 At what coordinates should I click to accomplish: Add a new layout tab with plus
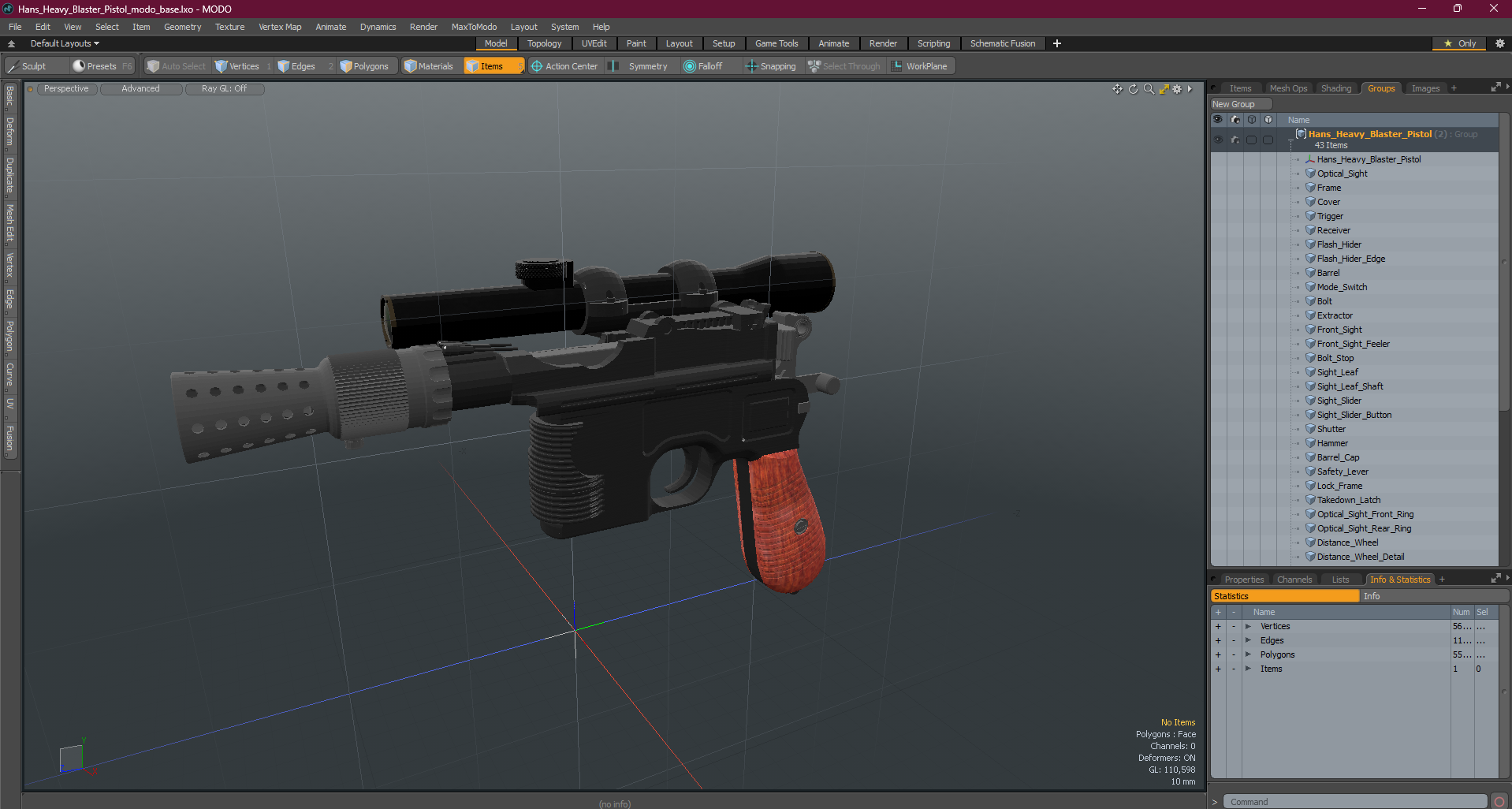pos(1057,43)
